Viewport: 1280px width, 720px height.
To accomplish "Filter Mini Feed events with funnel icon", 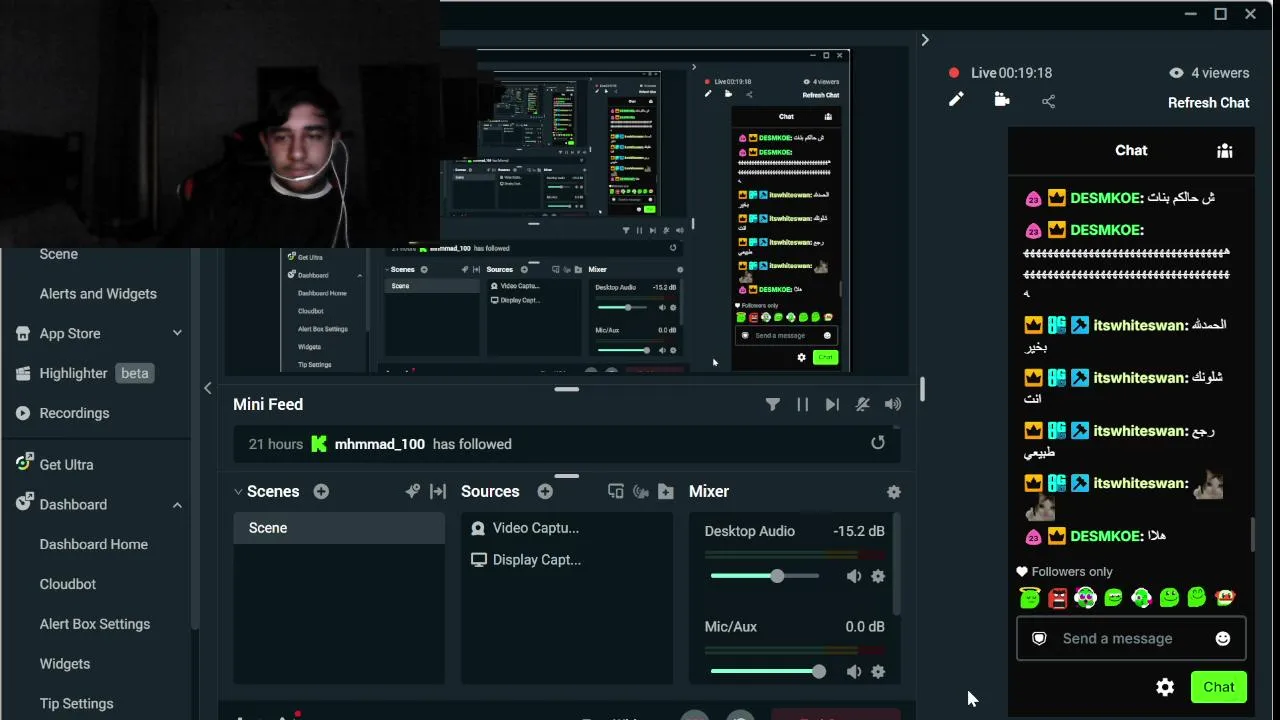I will [773, 404].
